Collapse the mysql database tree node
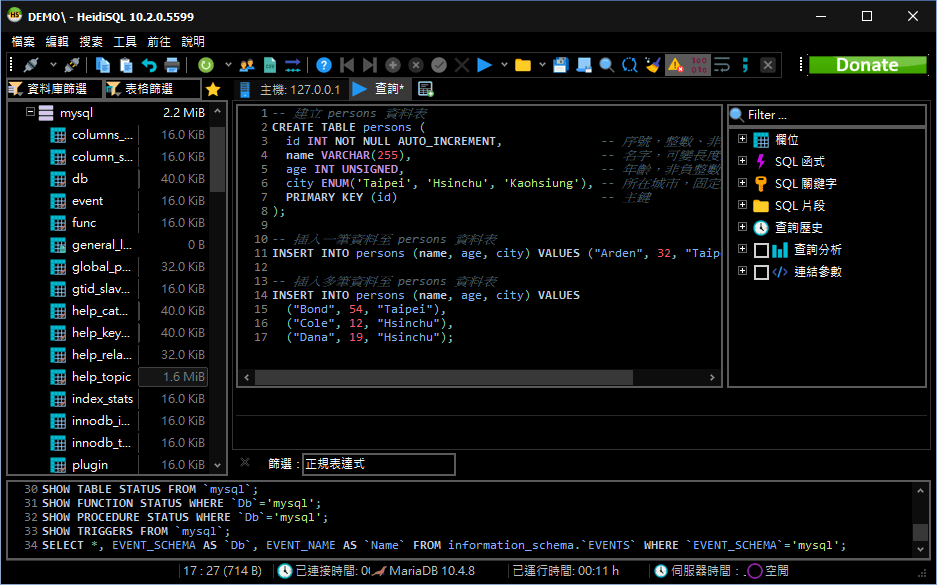 (30, 112)
